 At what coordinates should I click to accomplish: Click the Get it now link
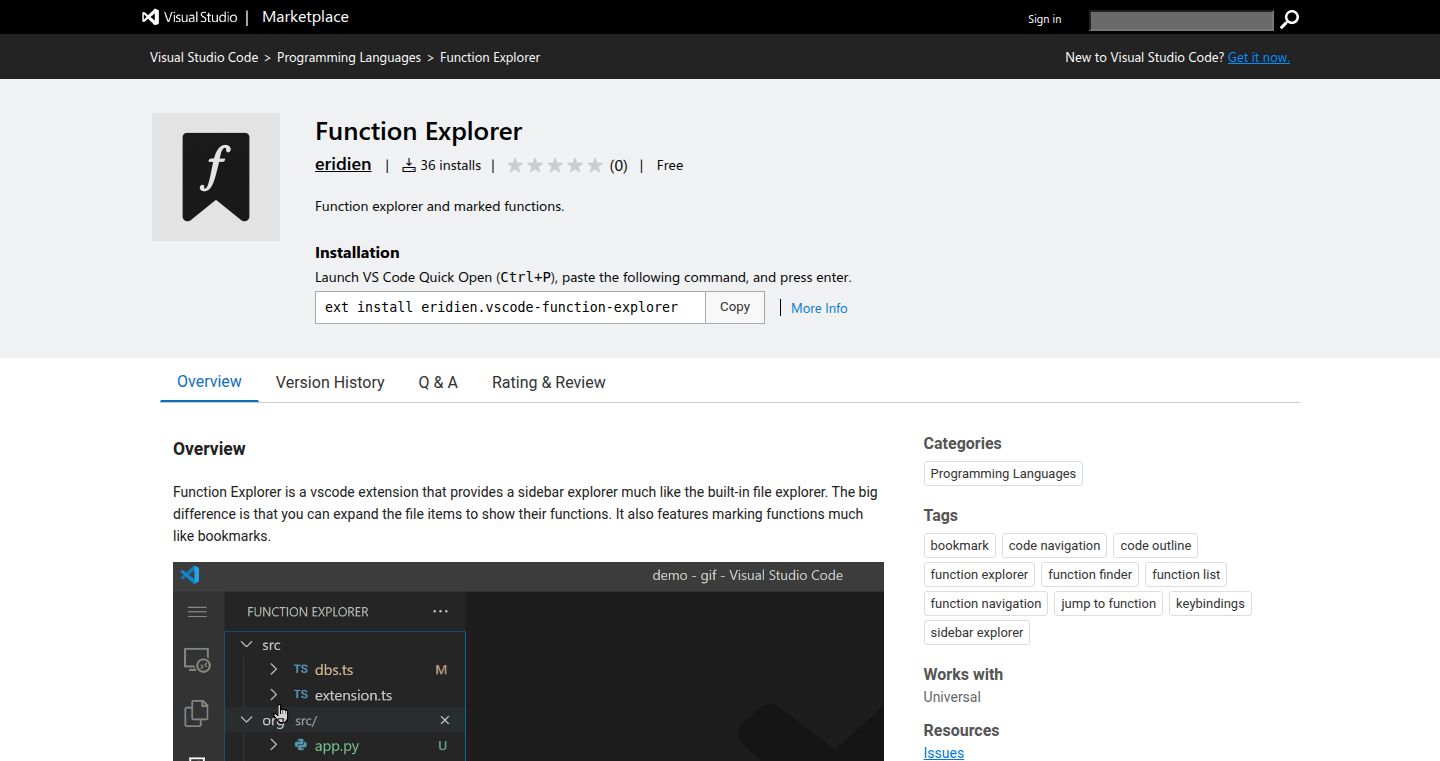[x=1258, y=57]
